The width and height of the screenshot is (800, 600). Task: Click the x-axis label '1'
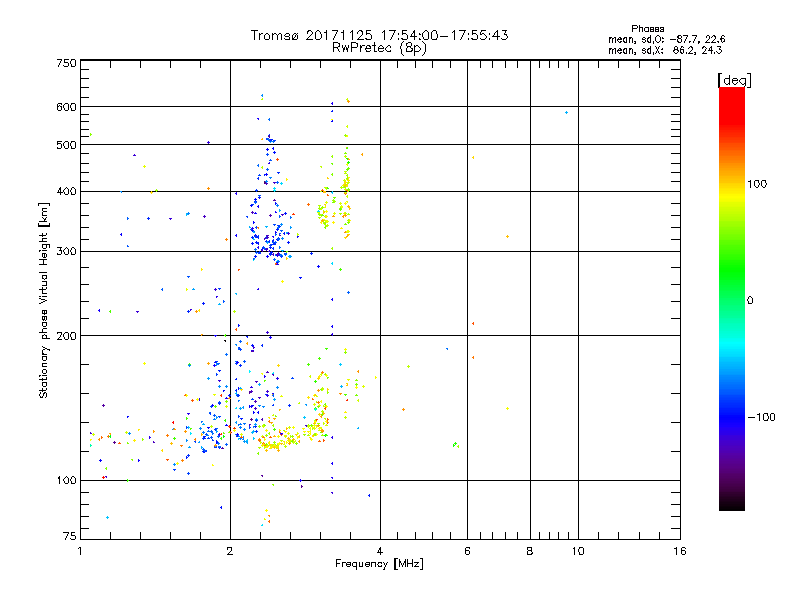pos(80,551)
